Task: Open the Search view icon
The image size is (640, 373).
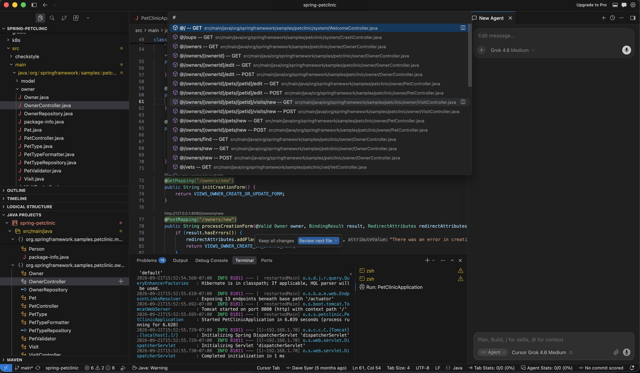Action: pos(52,18)
